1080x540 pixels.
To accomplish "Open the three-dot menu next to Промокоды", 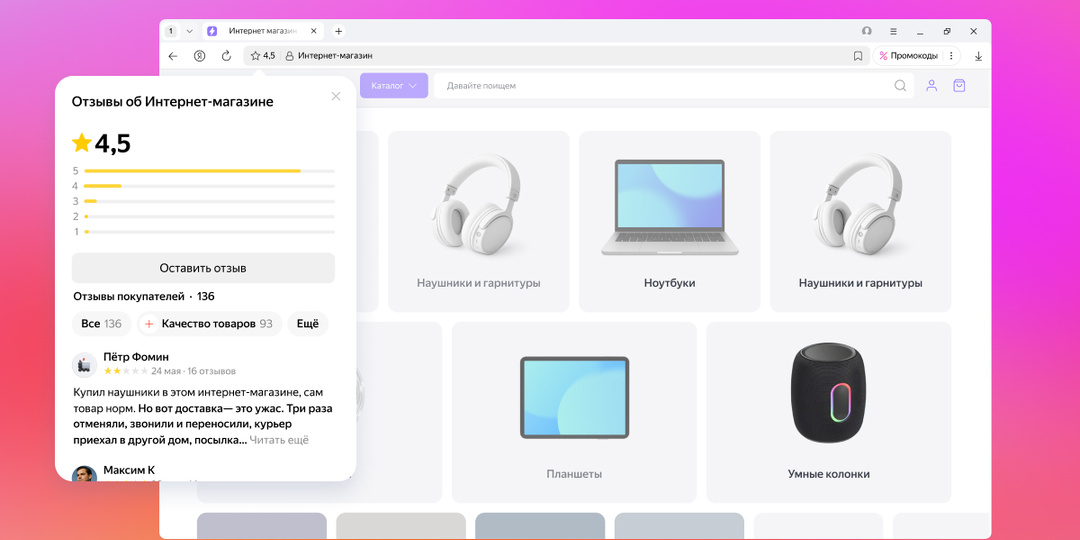I will 951,56.
